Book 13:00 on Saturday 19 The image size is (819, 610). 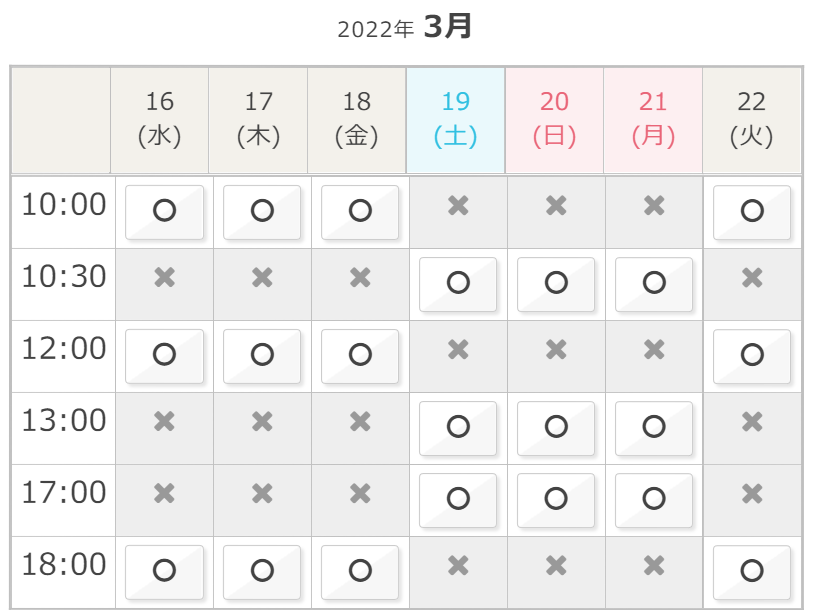coord(458,427)
